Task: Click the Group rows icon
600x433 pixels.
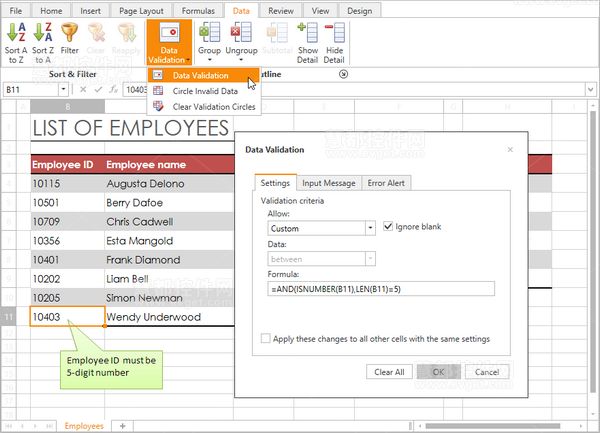Action: [x=209, y=32]
